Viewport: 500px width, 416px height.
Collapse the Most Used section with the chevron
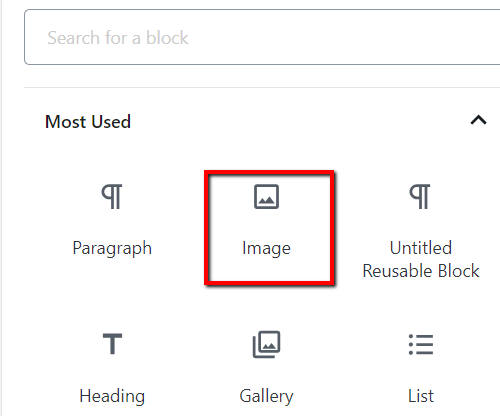[479, 120]
